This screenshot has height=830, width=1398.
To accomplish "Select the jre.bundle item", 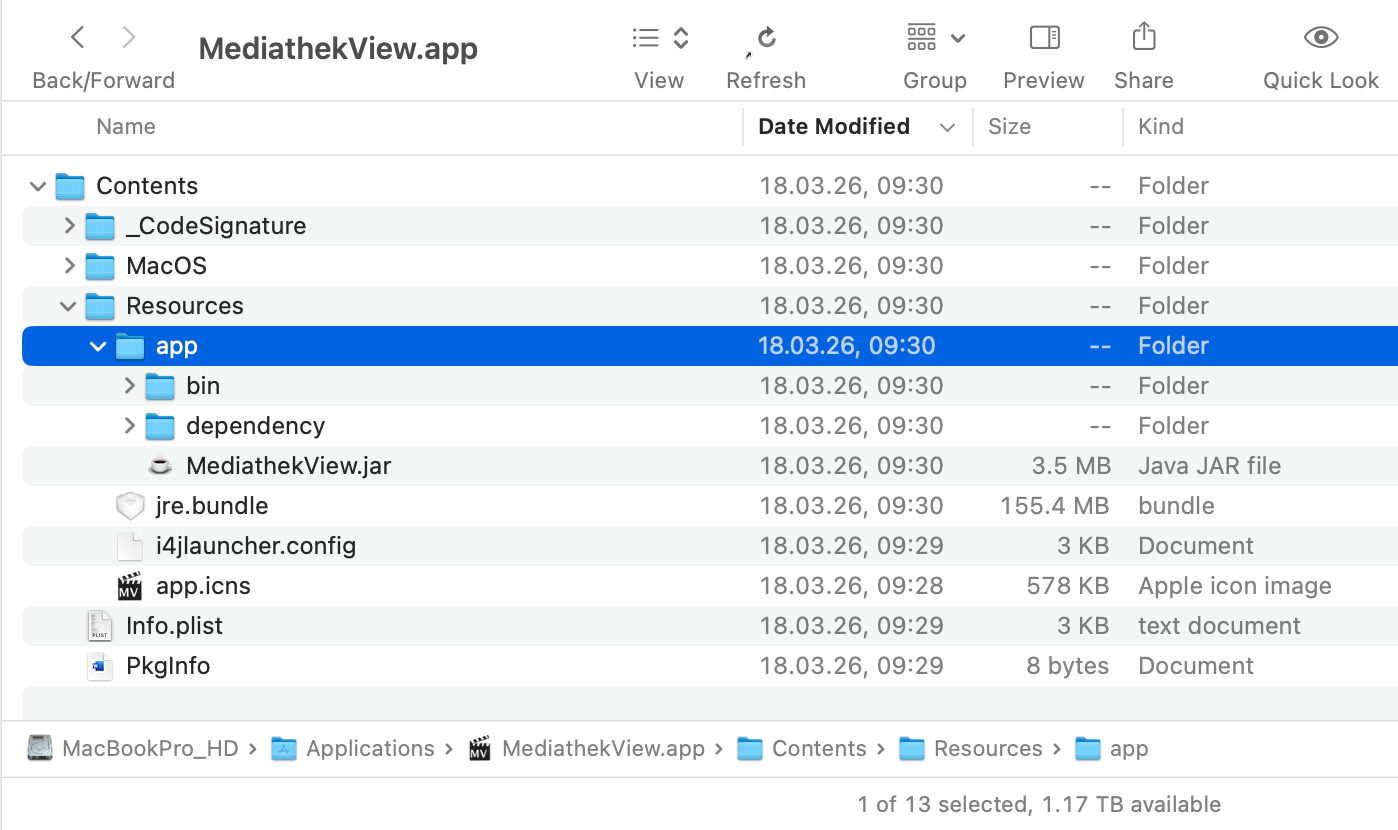I will [x=211, y=506].
